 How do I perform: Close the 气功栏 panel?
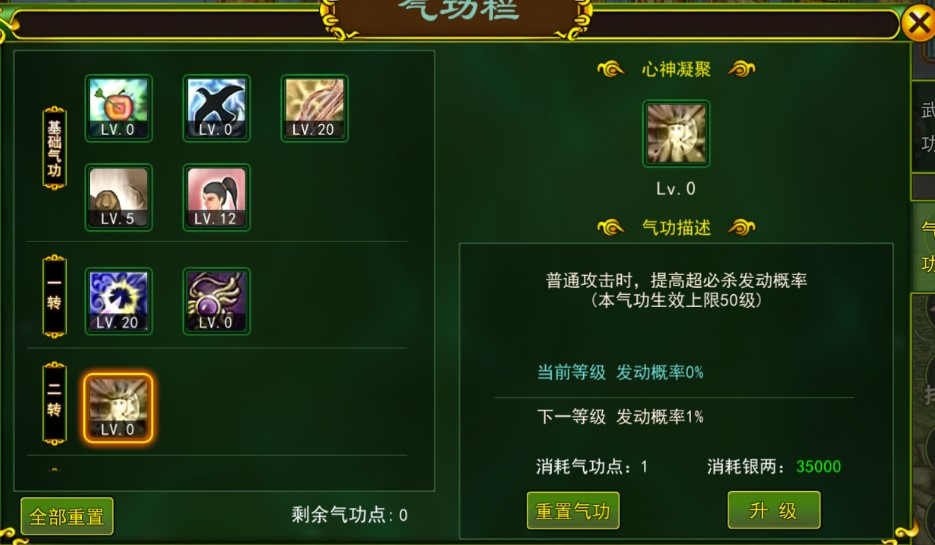pyautogui.click(x=918, y=23)
